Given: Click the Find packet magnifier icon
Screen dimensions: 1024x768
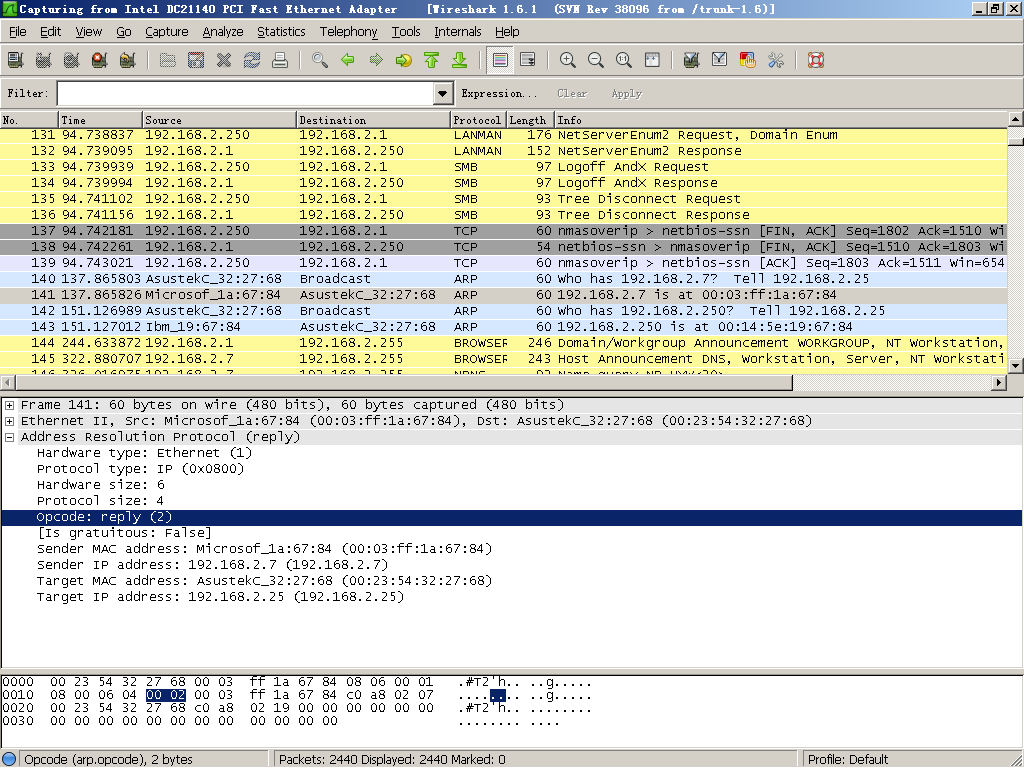Looking at the screenshot, I should 320,60.
